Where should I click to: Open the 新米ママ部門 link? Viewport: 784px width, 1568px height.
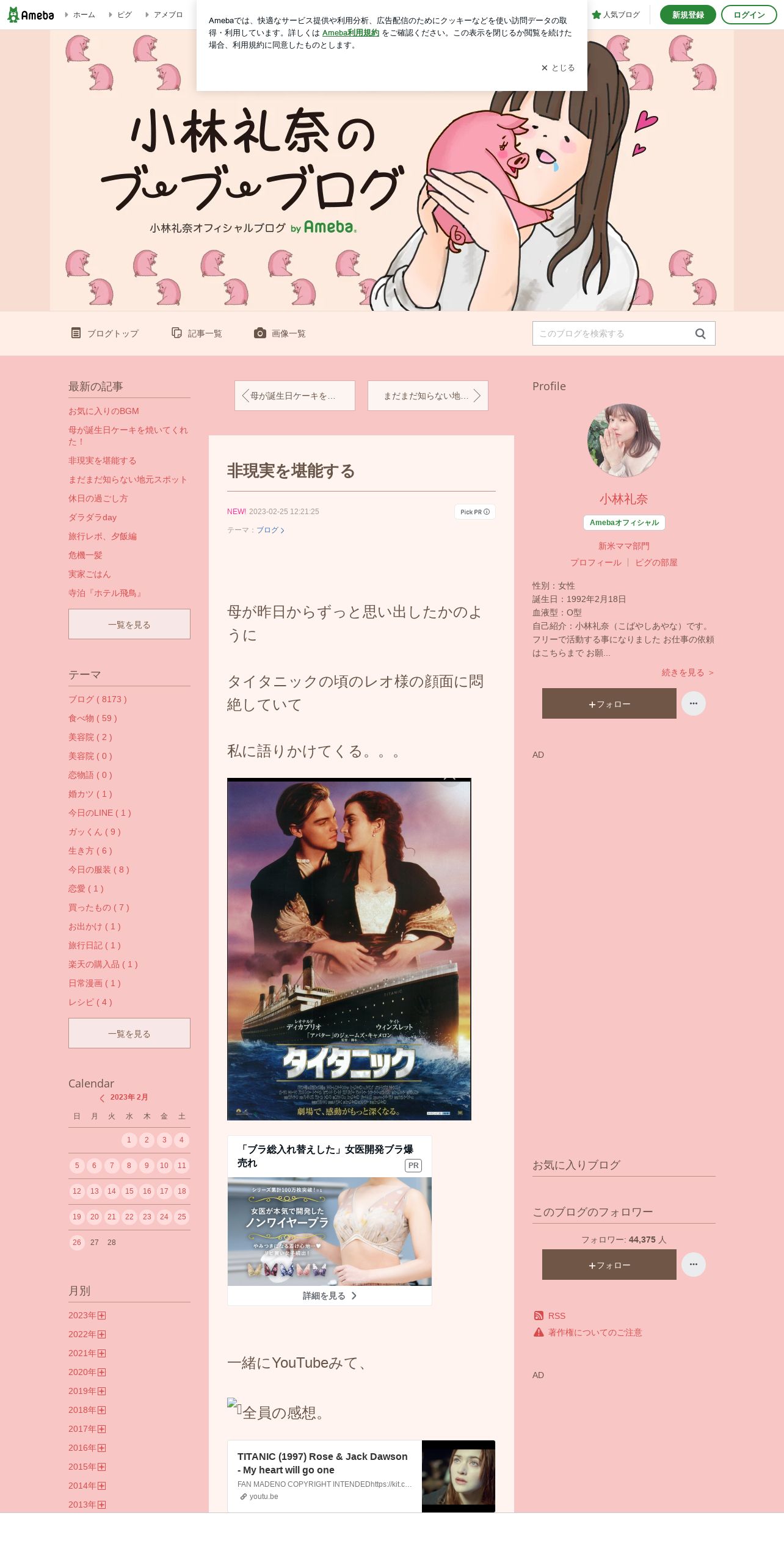[624, 546]
